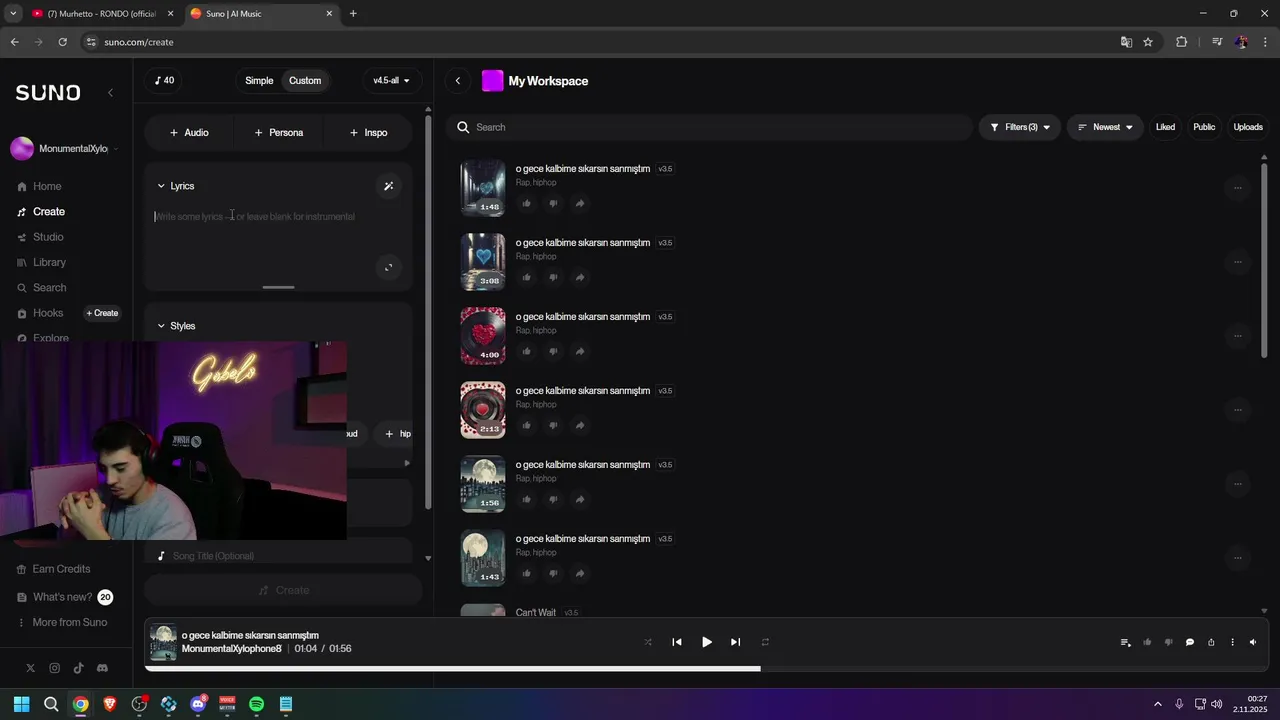
Task: Dislike the current track in the player bar
Action: [1168, 642]
